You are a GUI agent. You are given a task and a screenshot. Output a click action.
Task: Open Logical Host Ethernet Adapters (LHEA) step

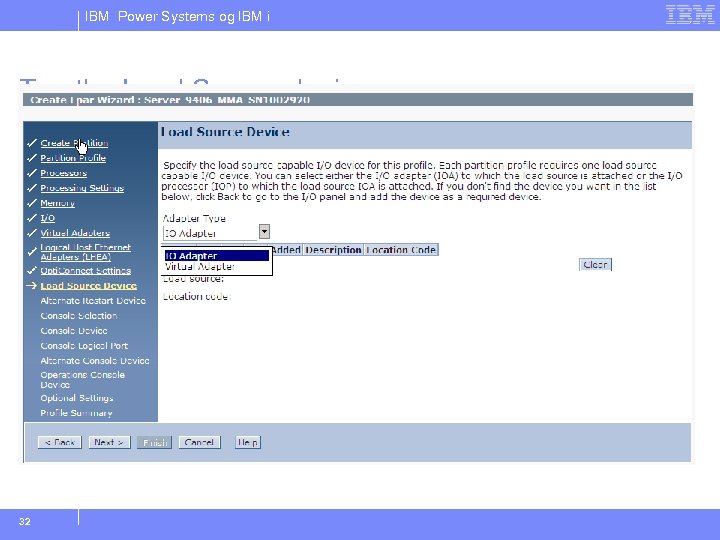[x=85, y=252]
